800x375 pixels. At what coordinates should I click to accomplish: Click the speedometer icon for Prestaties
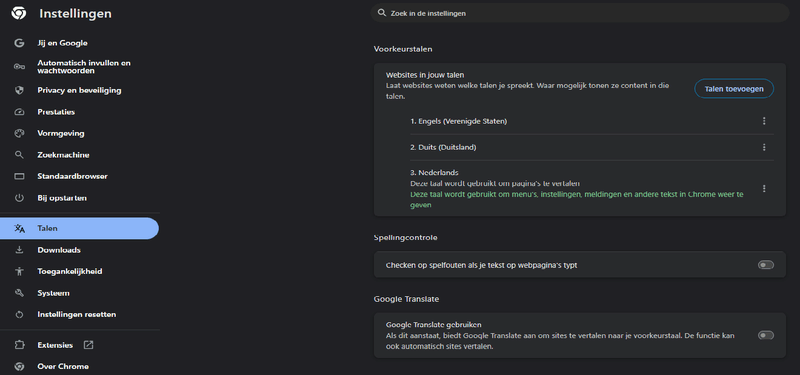coord(19,112)
